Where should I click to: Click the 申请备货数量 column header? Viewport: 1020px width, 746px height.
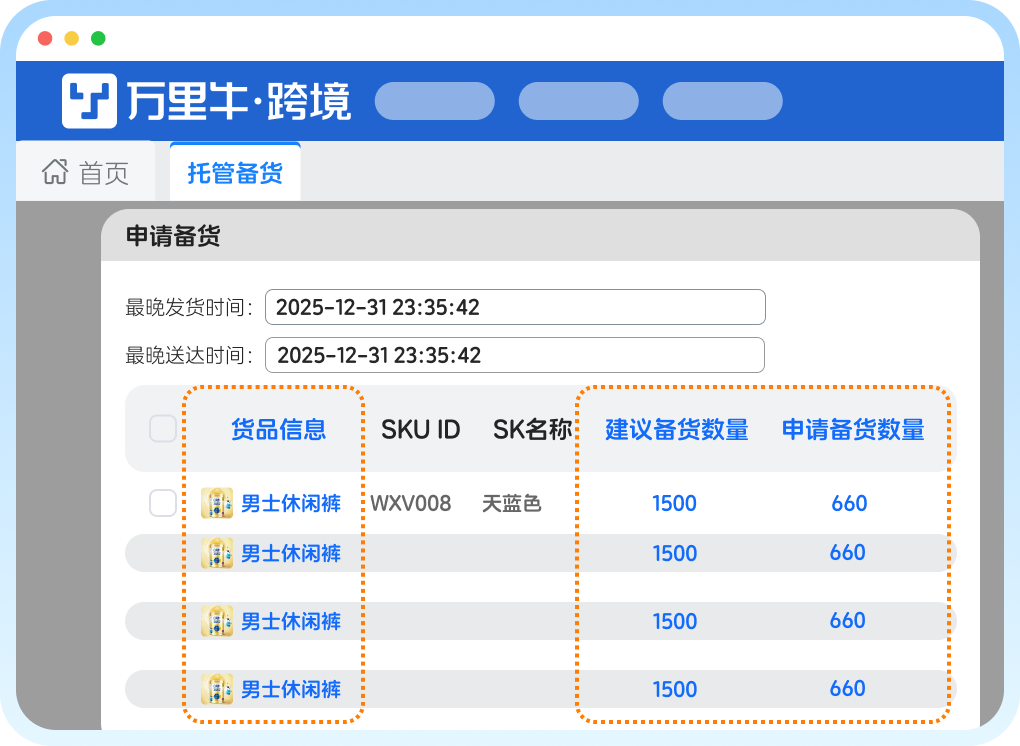(x=853, y=430)
